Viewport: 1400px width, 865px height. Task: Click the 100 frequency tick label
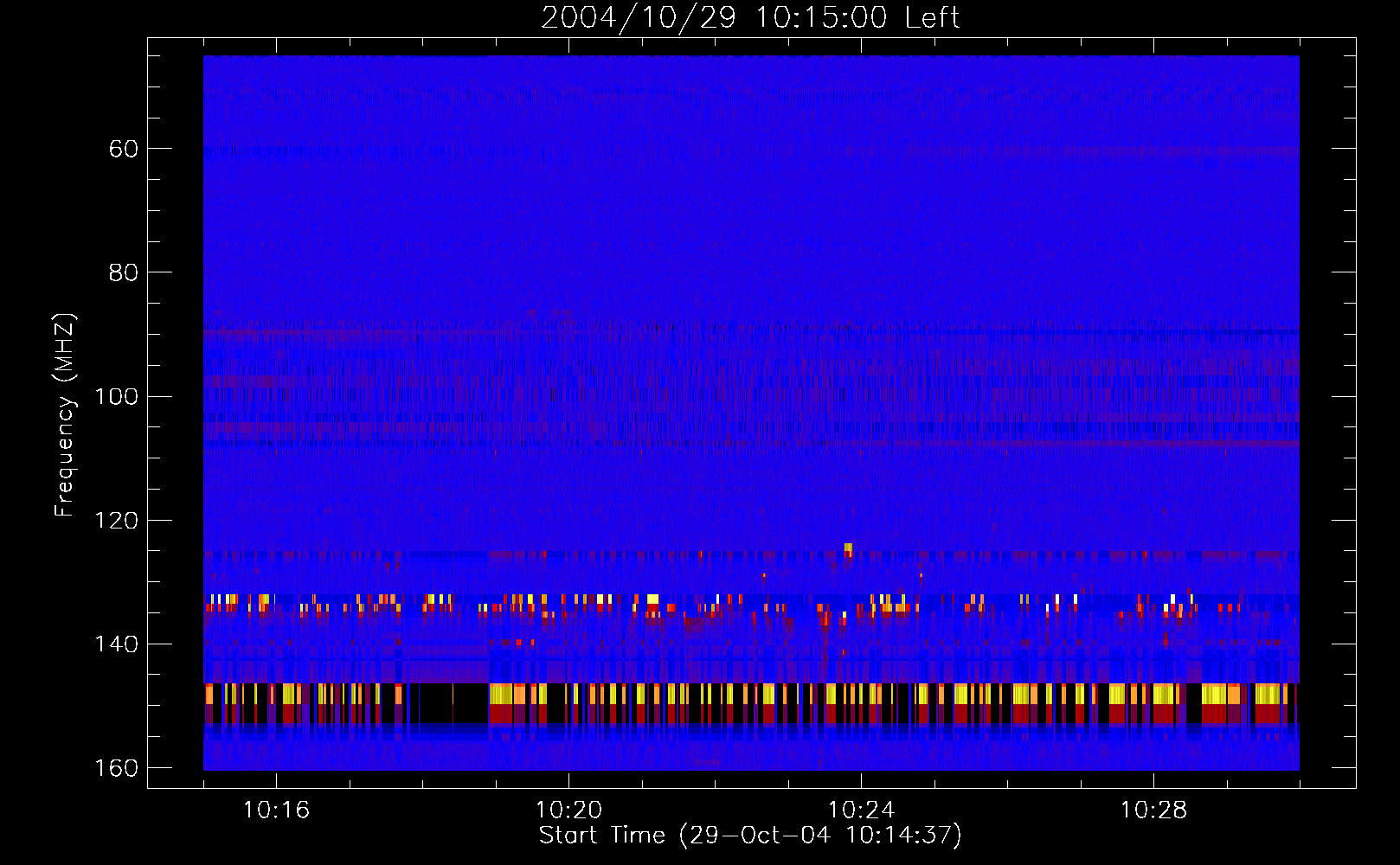[116, 396]
